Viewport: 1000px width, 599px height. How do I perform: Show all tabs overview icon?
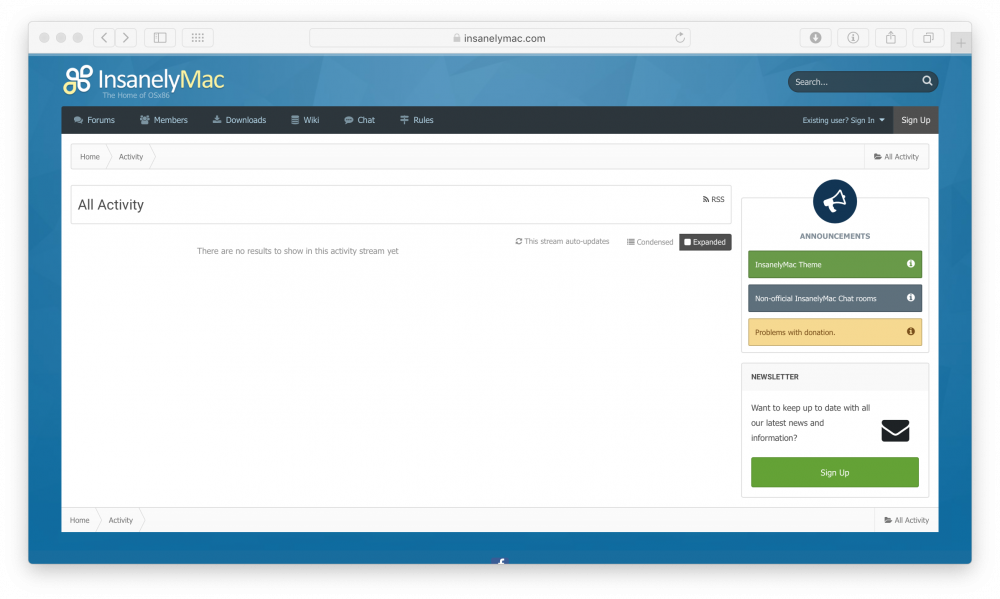pyautogui.click(x=928, y=38)
